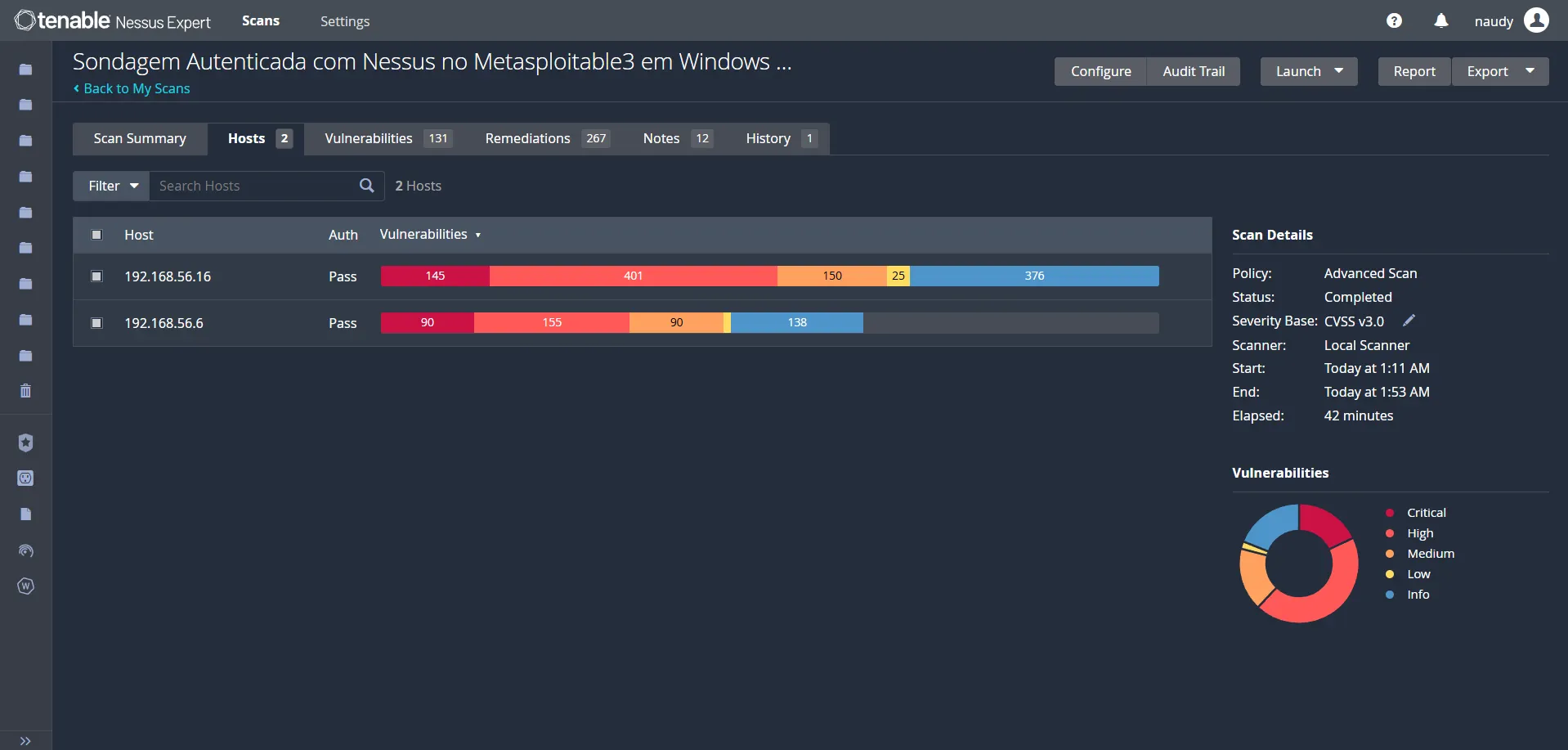Open the Filter dropdown
The height and width of the screenshot is (750, 1568).
coord(111,186)
